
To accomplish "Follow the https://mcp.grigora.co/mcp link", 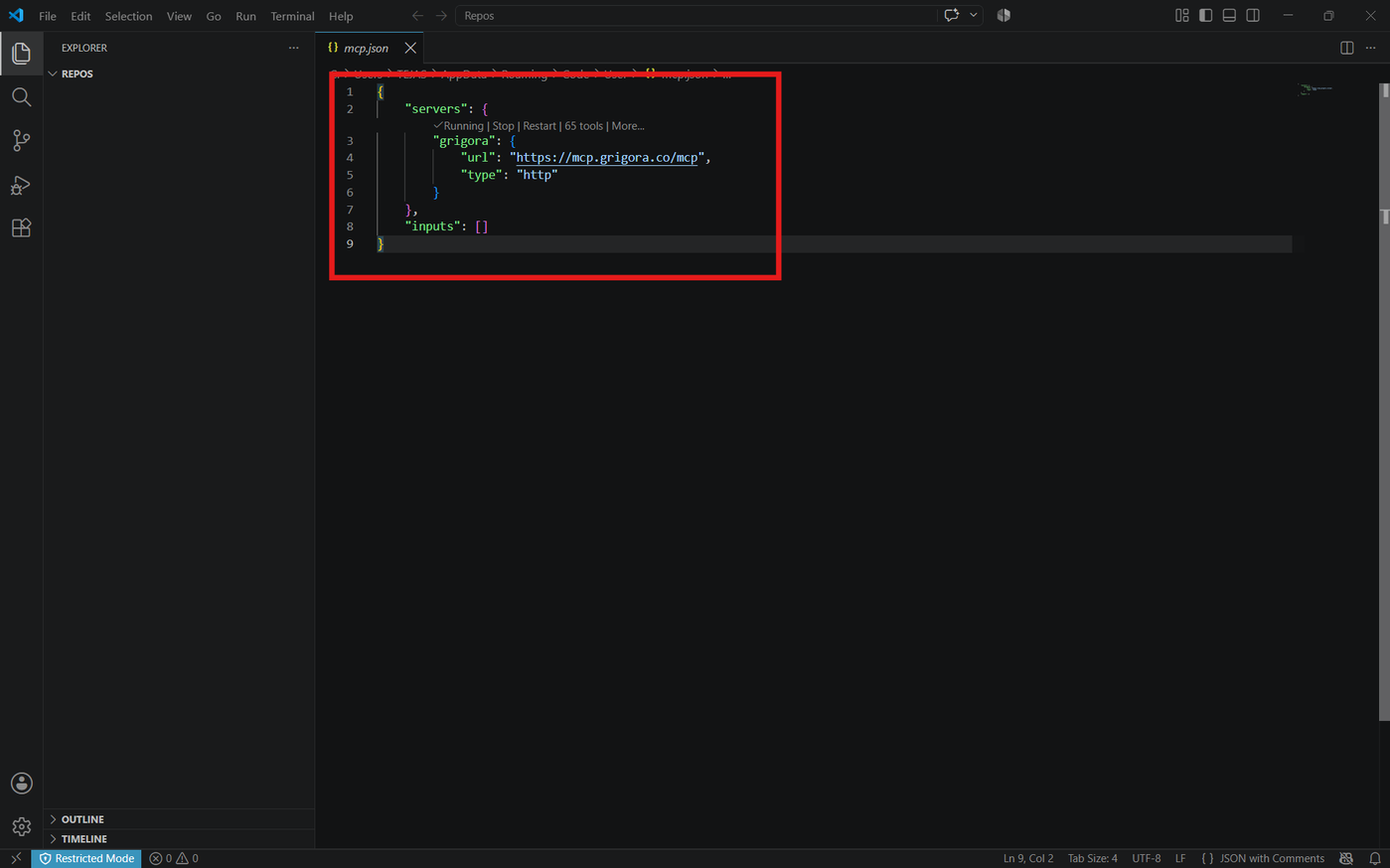I will tap(607, 157).
